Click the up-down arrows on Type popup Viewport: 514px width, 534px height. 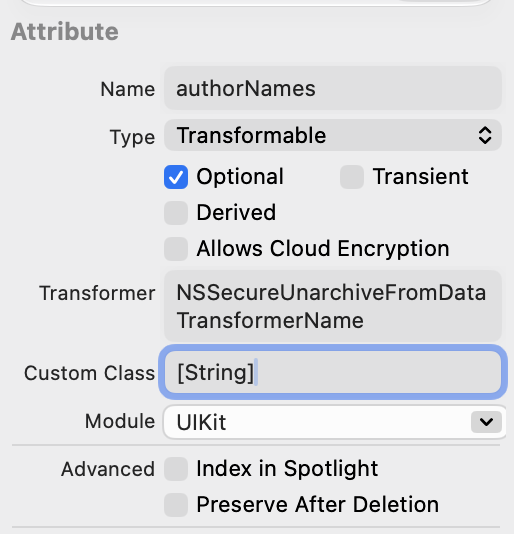[x=485, y=136]
